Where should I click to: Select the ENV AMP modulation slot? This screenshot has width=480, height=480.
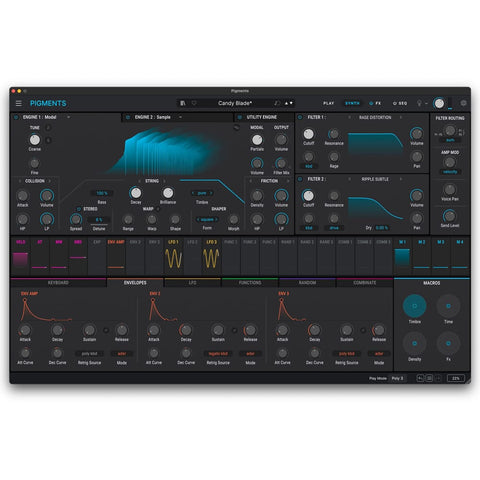point(116,256)
